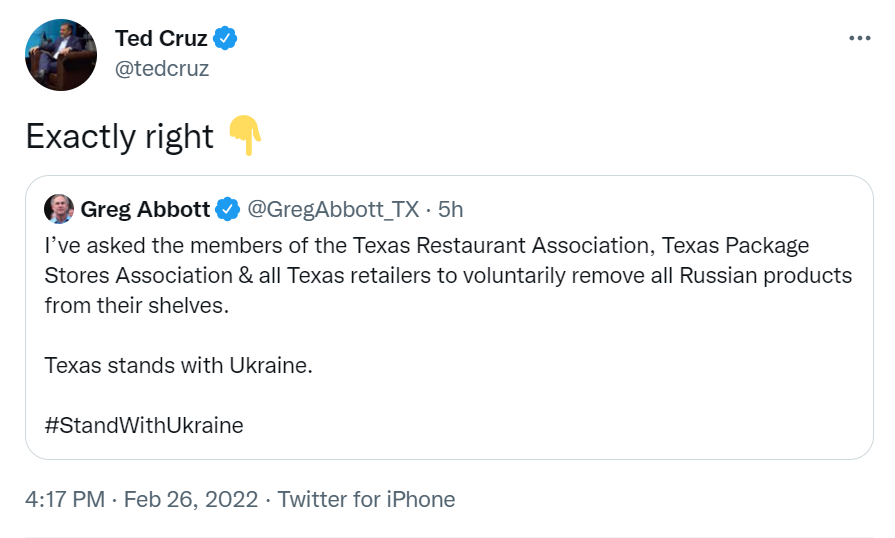
Task: Click the 'Exactly right' tweet text
Action: pyautogui.click(x=120, y=137)
